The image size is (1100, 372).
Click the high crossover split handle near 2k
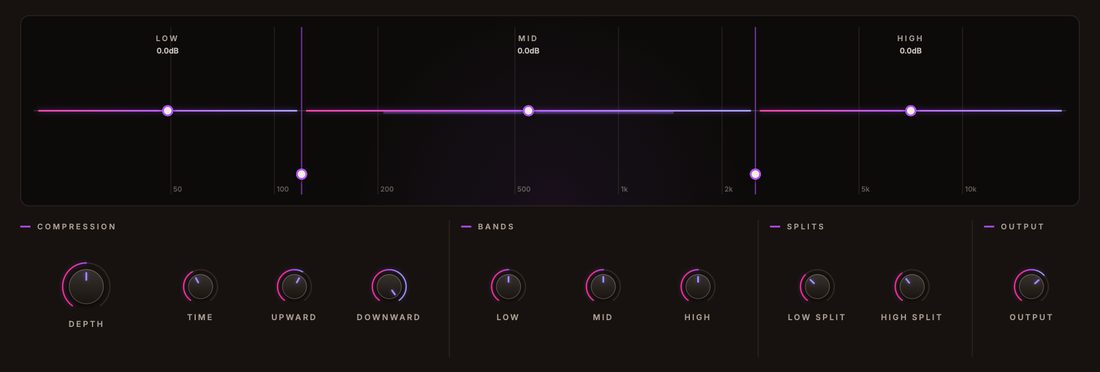pos(756,174)
